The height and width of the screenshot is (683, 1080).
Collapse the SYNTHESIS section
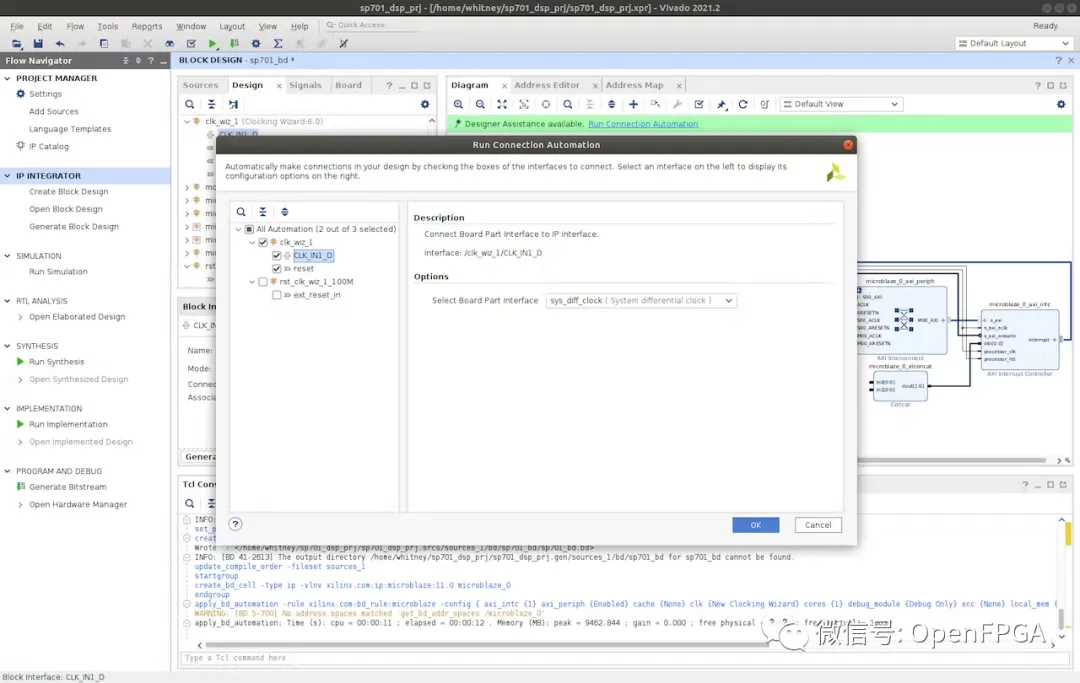[8, 346]
